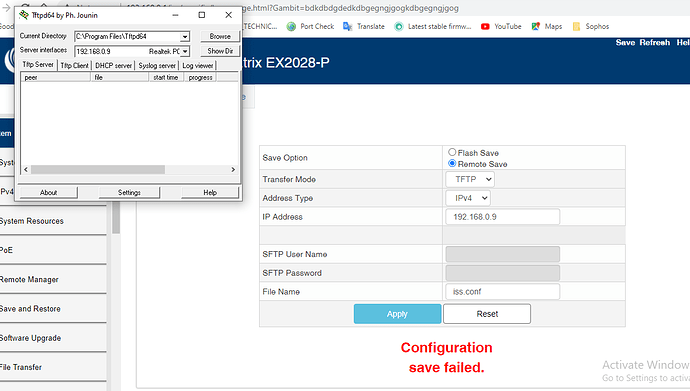690x391 pixels.
Task: Click right scroll arrow in Tftpd64 list
Action: [x=233, y=169]
